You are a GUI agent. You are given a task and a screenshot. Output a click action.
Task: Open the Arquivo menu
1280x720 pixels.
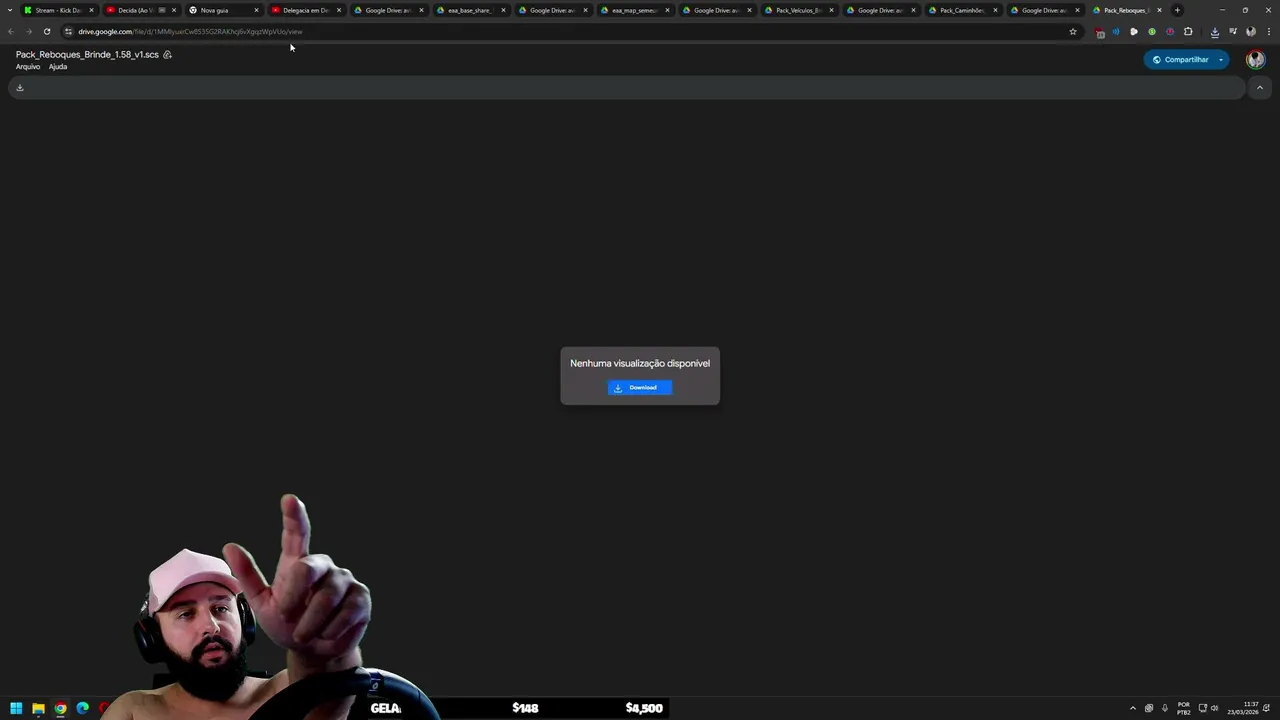tap(28, 67)
